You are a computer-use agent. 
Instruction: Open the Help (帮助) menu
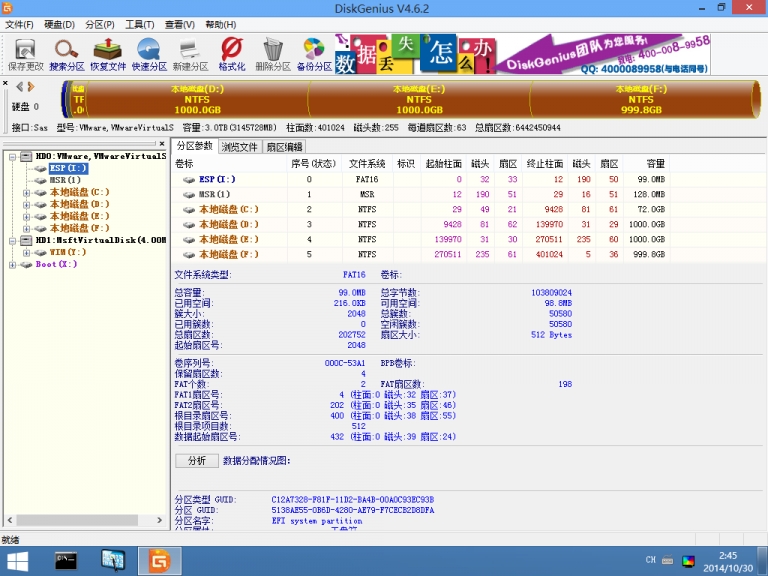[x=220, y=24]
